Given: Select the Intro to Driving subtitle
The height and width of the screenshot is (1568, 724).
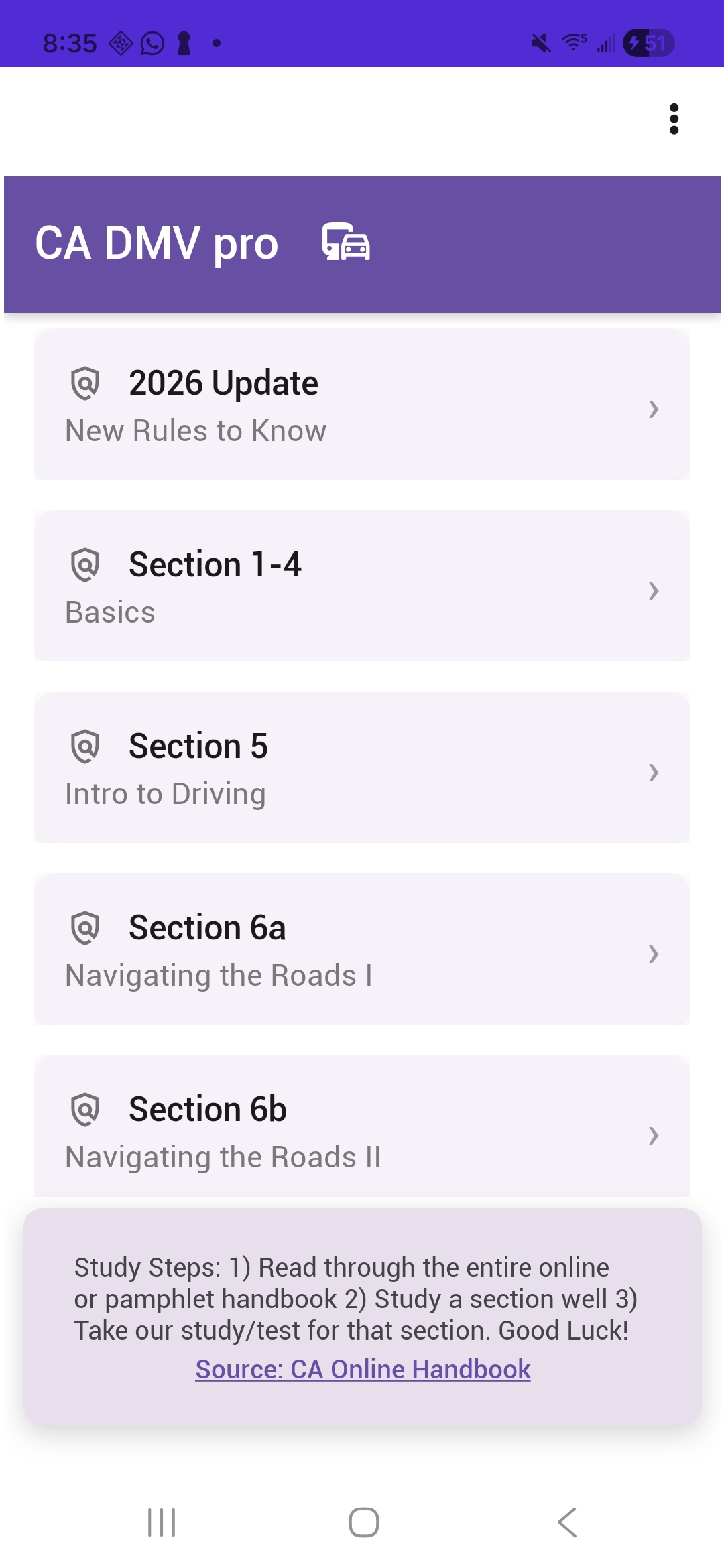Looking at the screenshot, I should 166,794.
